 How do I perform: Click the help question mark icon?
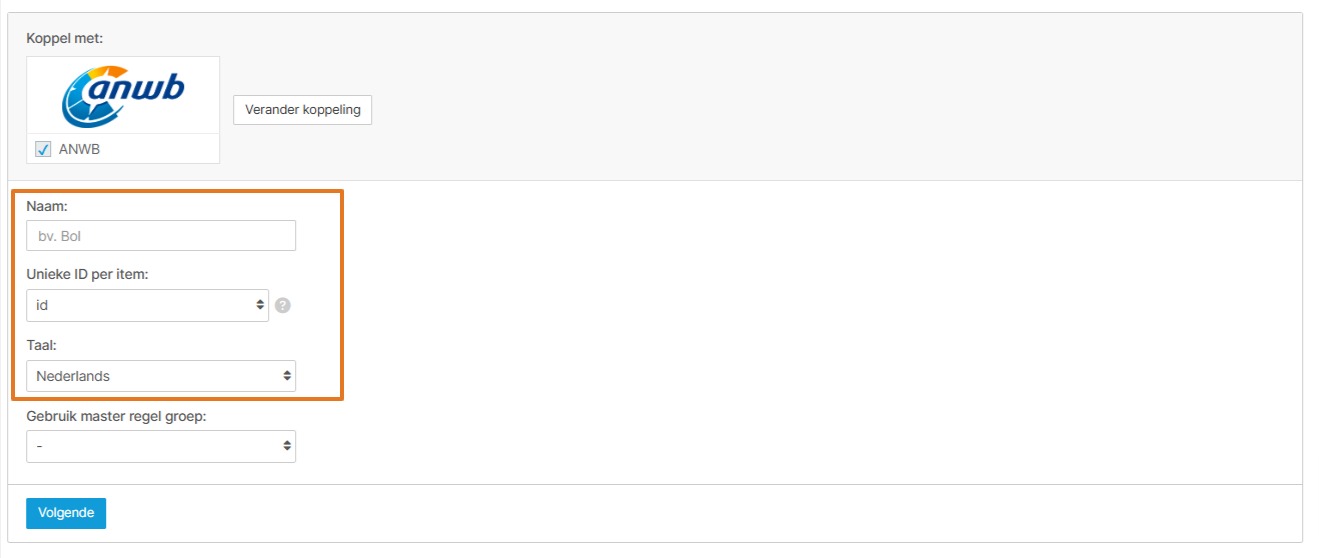[x=283, y=306]
